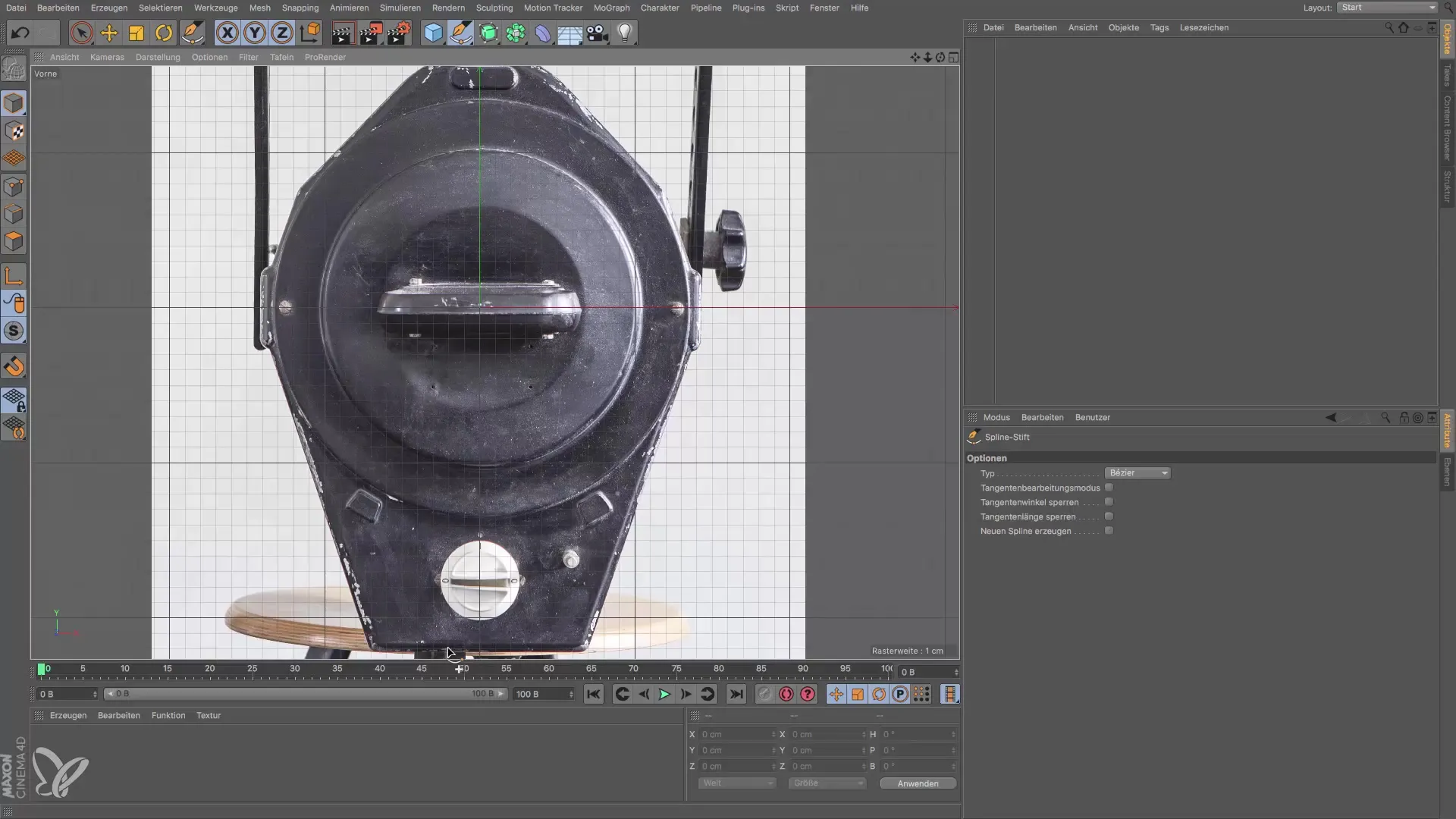Open the Typ Bézier dropdown
This screenshot has height=819, width=1456.
click(x=1137, y=473)
